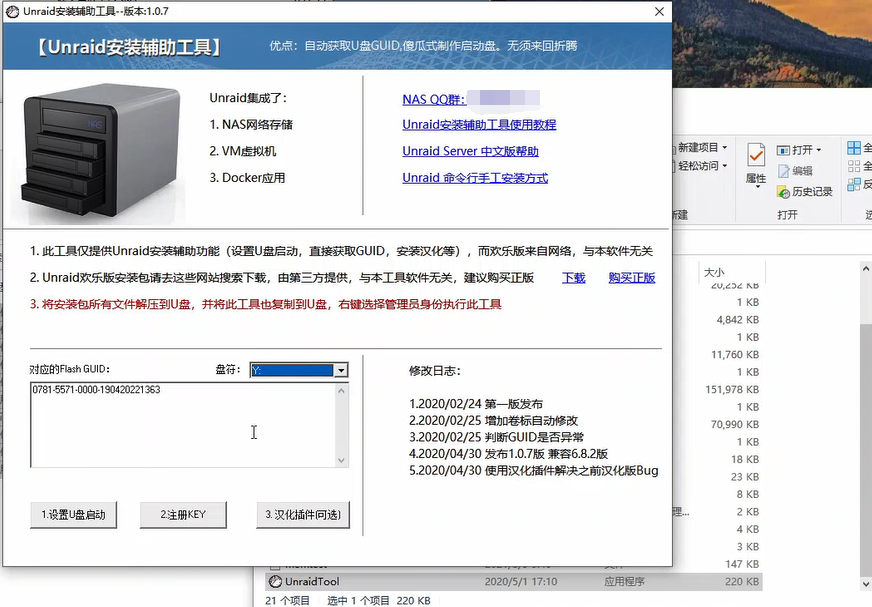Click the 编辑 (Edit) icon in the ribbon
This screenshot has width=872, height=607.
pos(790,170)
